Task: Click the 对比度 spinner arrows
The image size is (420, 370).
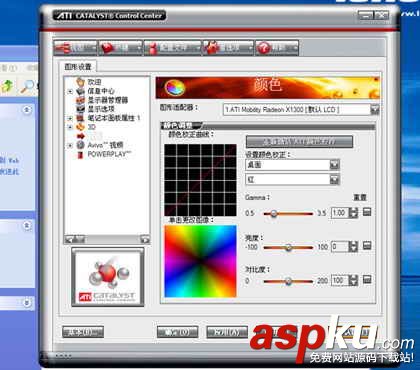Action: coord(353,281)
